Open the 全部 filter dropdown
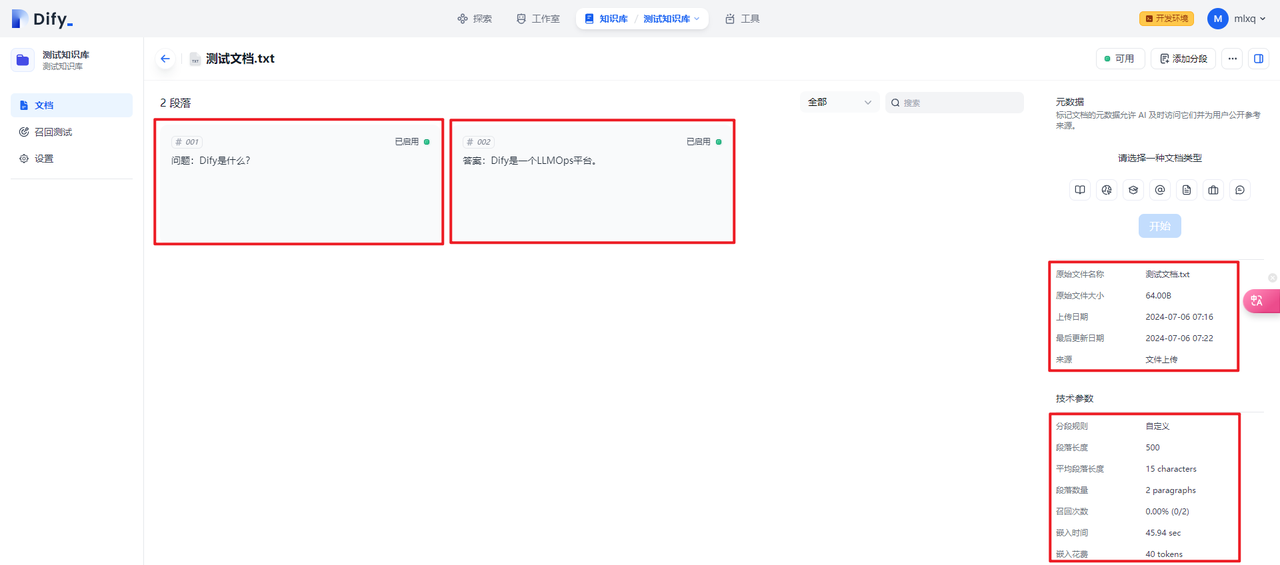Image resolution: width=1280 pixels, height=565 pixels. [840, 102]
